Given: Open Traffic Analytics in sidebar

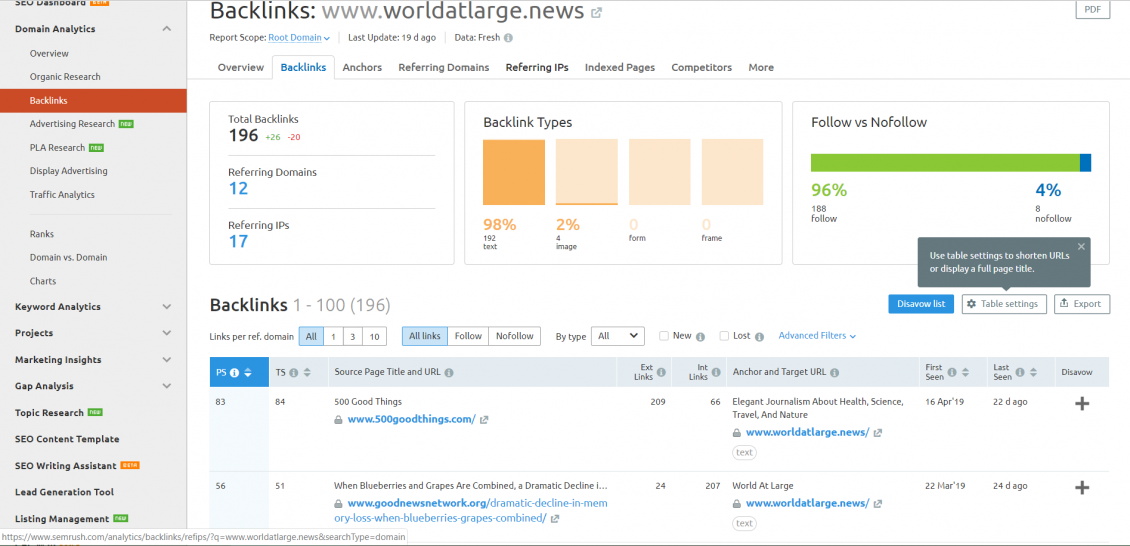Looking at the screenshot, I should pos(62,194).
